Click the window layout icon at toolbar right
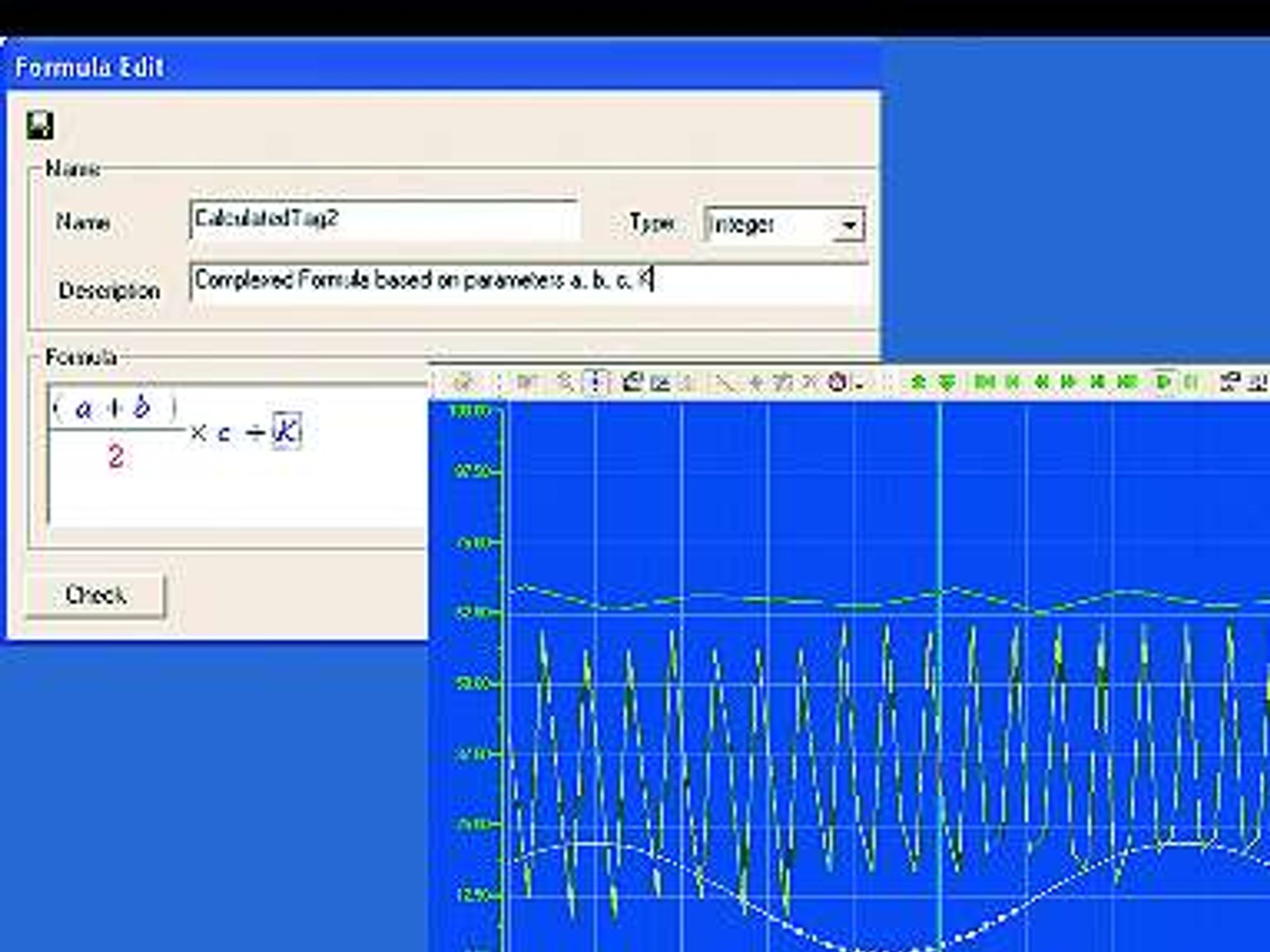 (1230, 381)
